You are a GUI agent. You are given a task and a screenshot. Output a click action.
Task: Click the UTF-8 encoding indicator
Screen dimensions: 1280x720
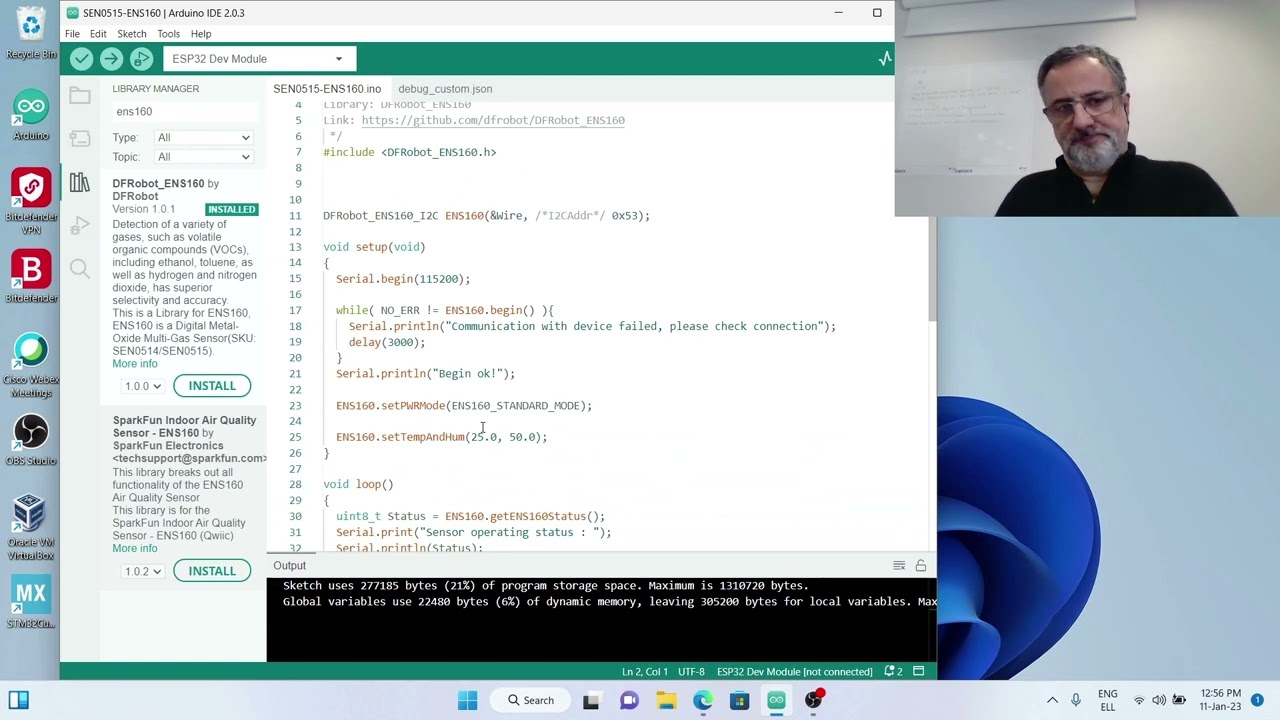click(691, 672)
